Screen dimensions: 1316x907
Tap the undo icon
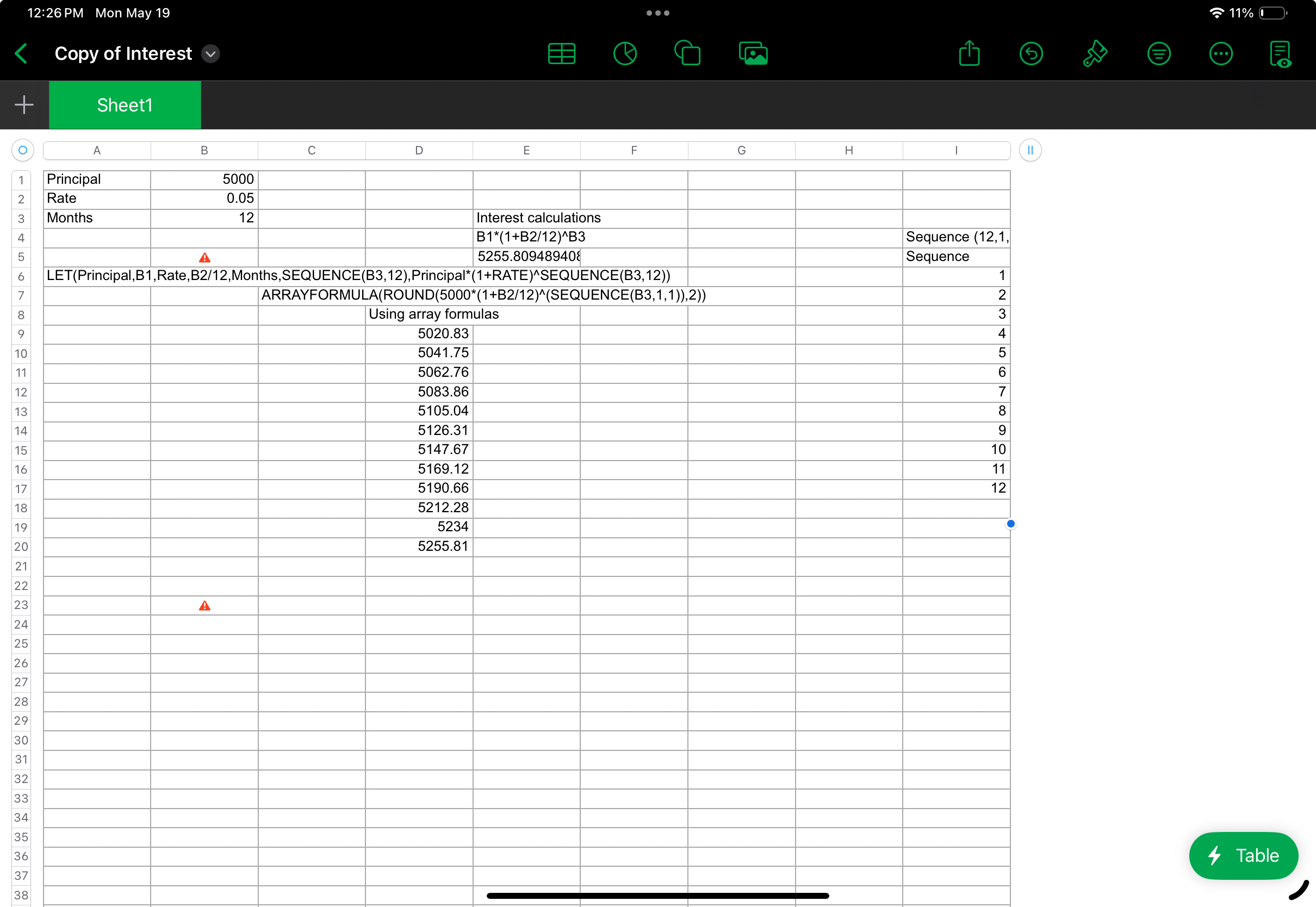pos(1031,54)
